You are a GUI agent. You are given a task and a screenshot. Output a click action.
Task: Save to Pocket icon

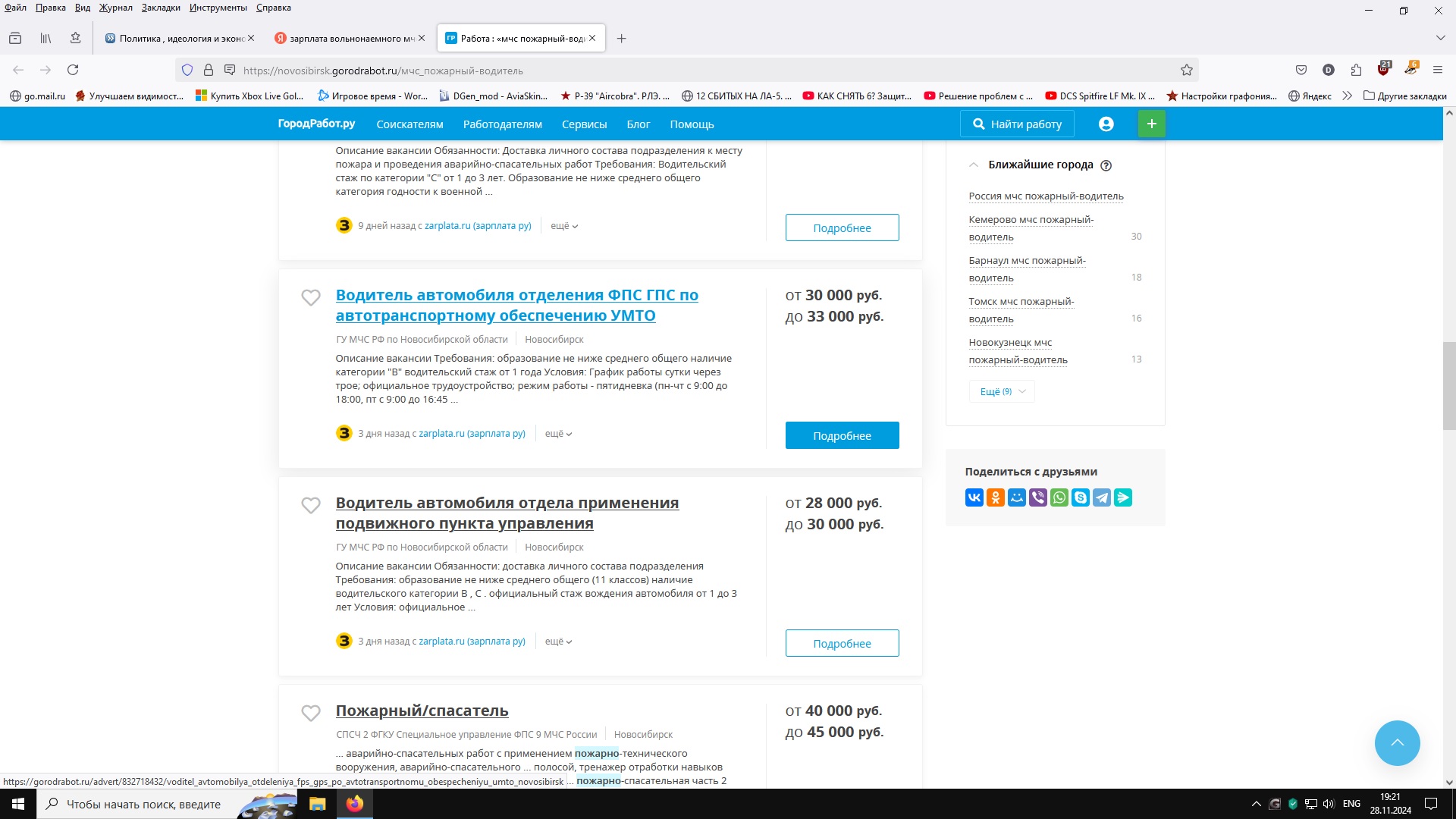(1301, 70)
